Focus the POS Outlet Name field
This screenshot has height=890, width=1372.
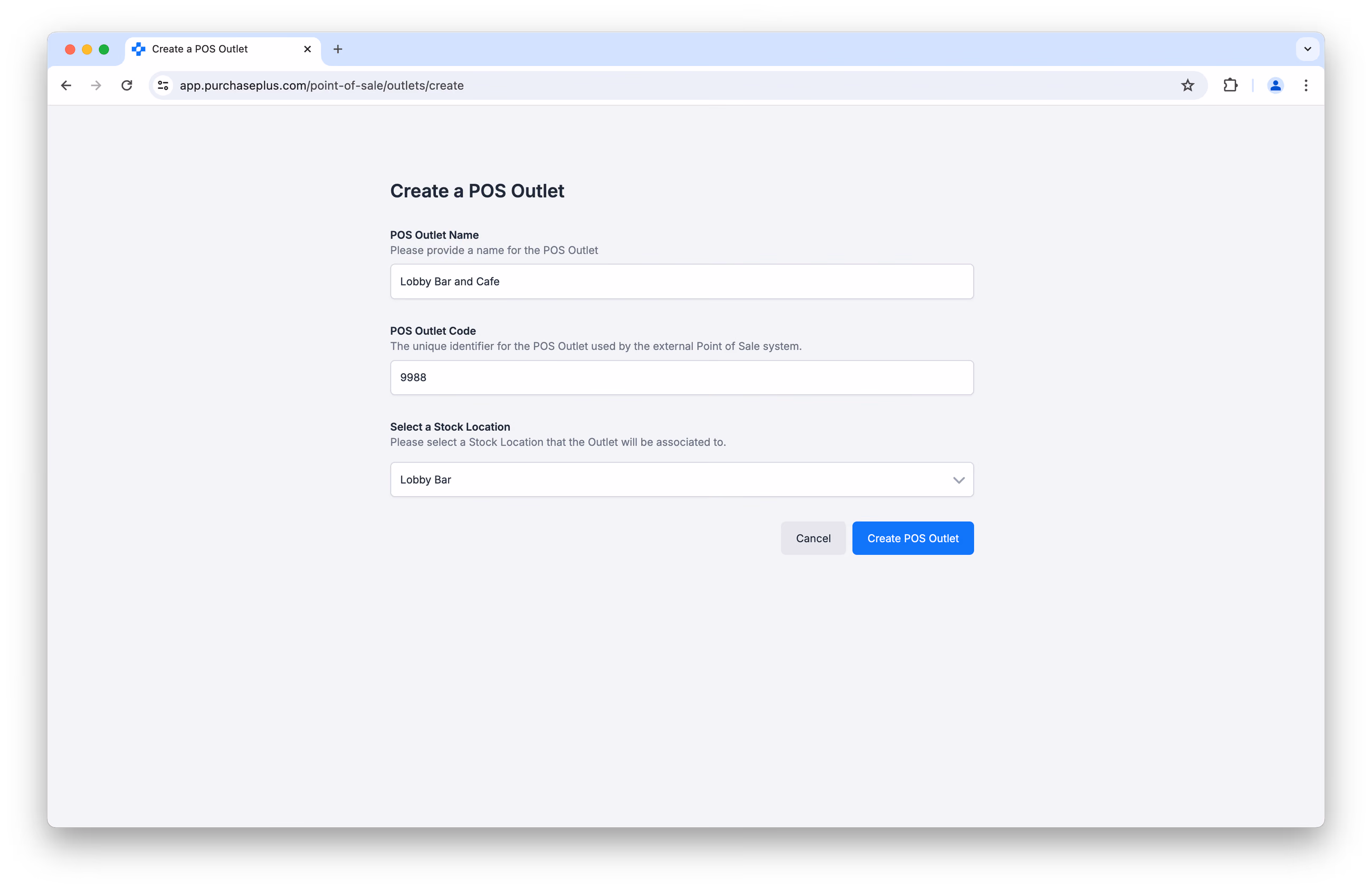[x=682, y=281]
